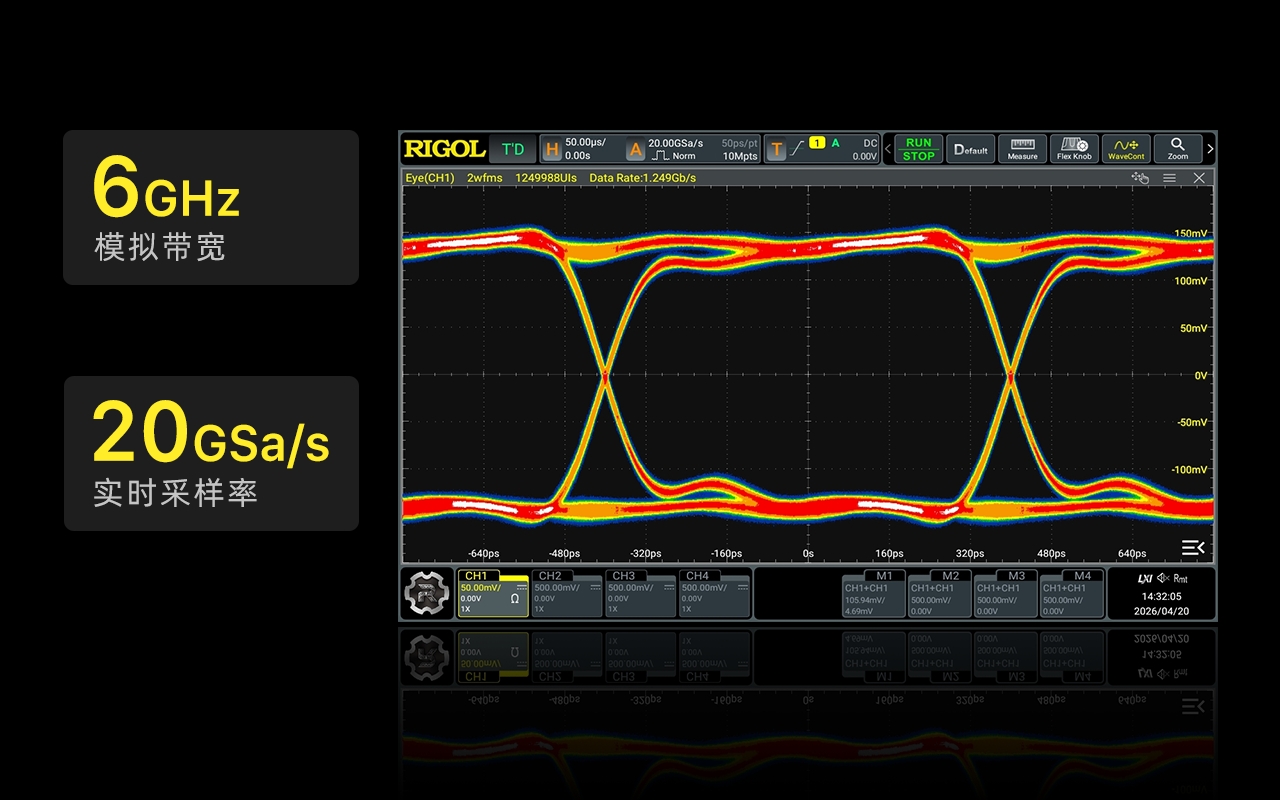Click the gear navigation icon at bottom-left
The image size is (1280, 800).
click(x=428, y=594)
